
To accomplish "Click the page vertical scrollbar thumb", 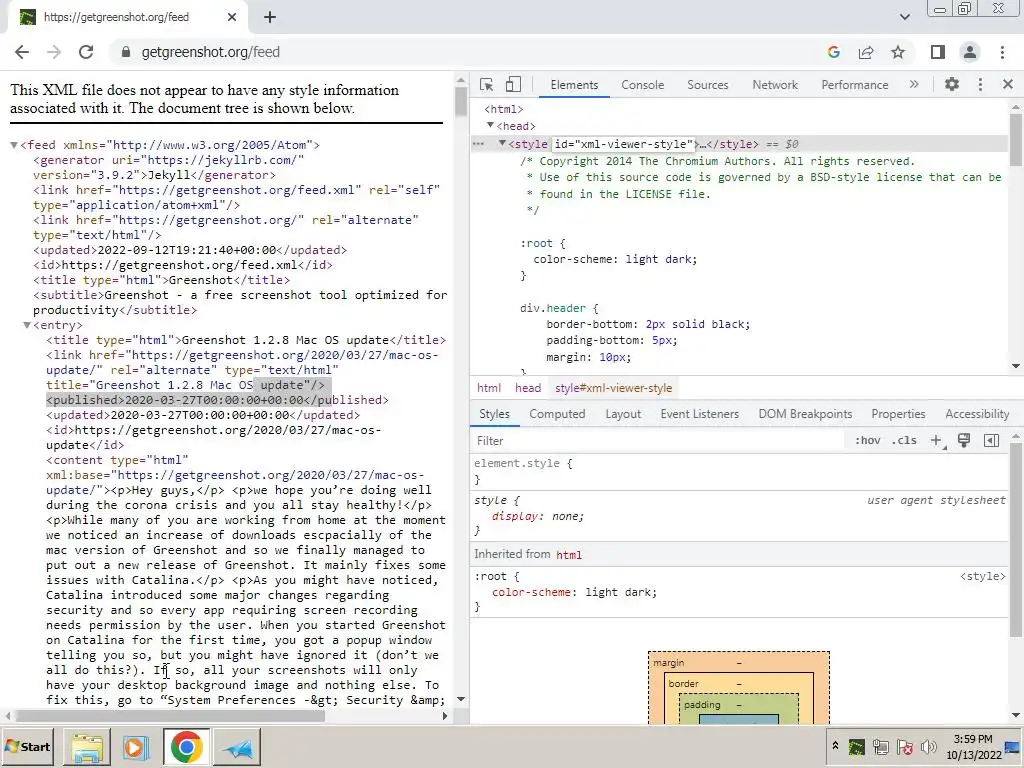I will [x=460, y=102].
